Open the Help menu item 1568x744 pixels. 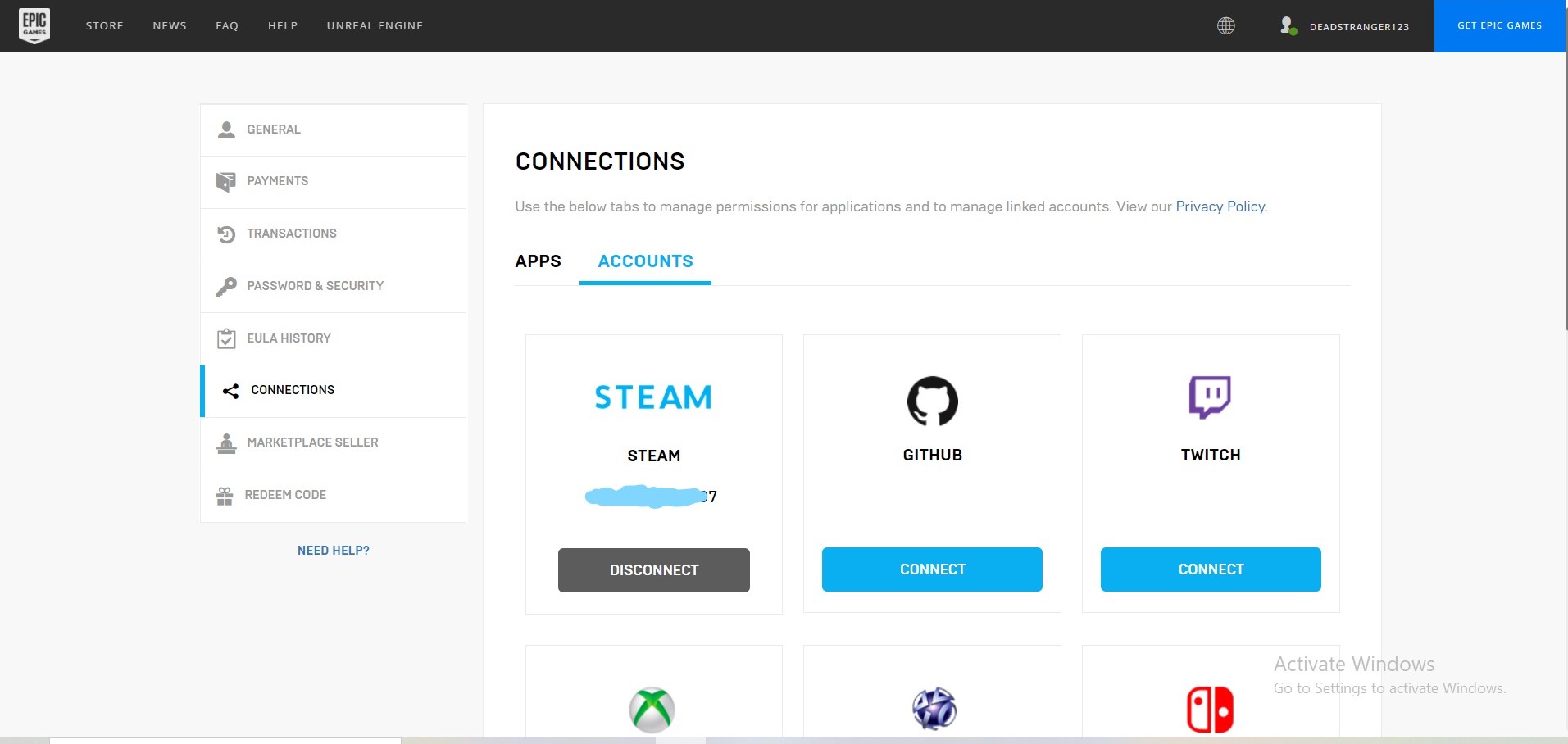pos(283,26)
